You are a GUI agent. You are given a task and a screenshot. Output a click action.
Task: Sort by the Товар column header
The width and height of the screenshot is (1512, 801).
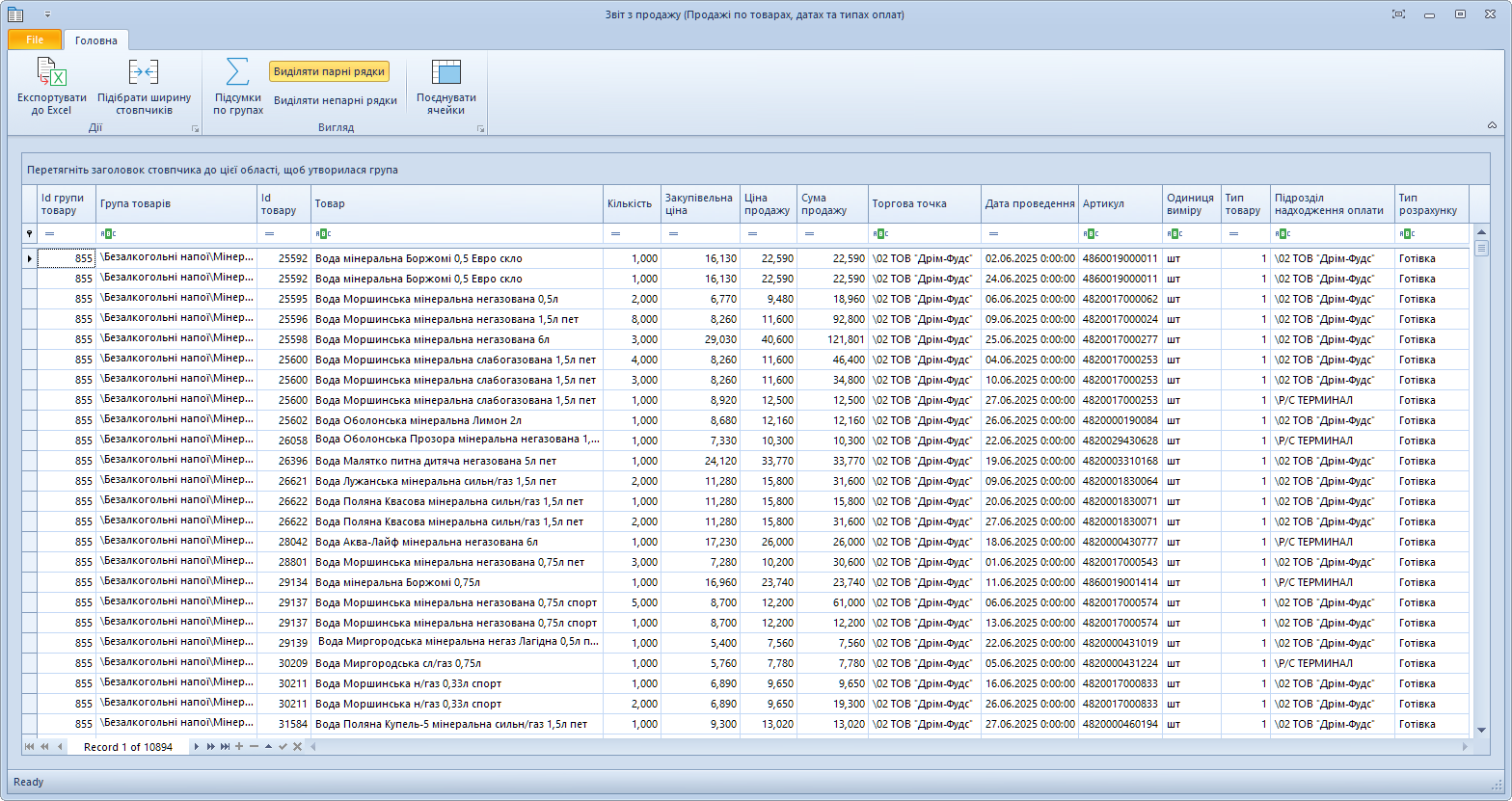457,204
